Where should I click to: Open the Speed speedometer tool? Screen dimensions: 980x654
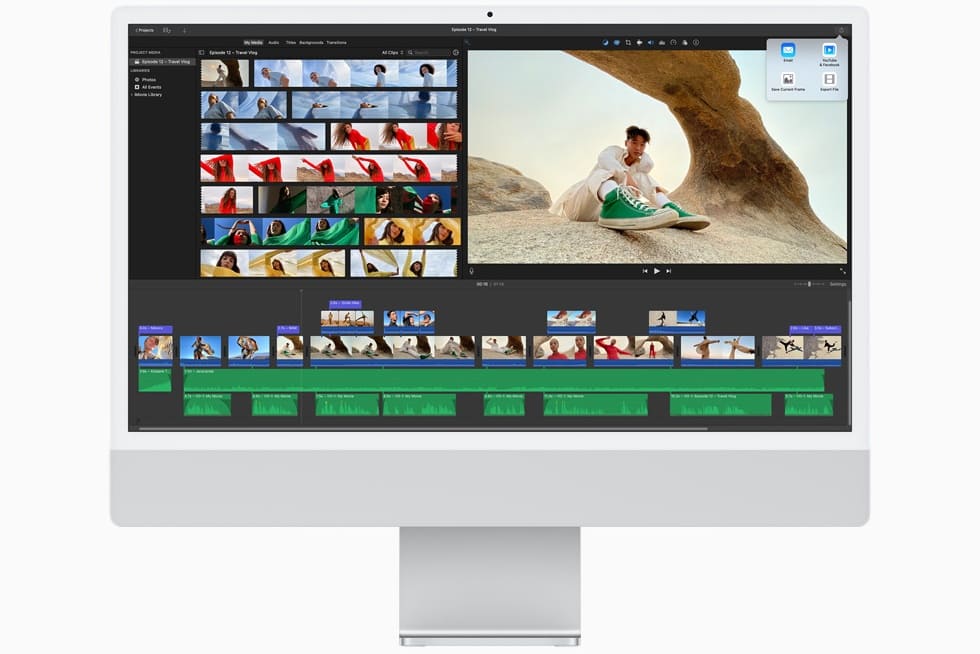[x=673, y=43]
